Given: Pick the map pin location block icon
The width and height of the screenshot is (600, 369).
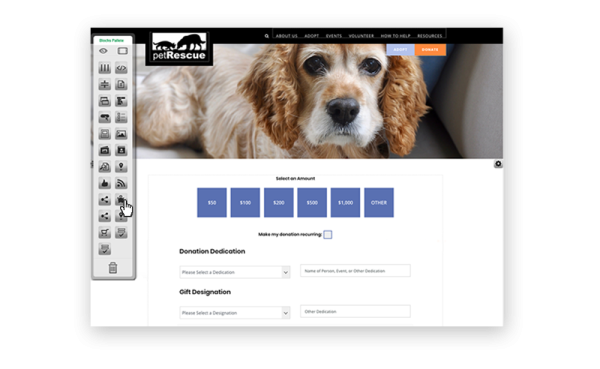Looking at the screenshot, I should pos(121,167).
